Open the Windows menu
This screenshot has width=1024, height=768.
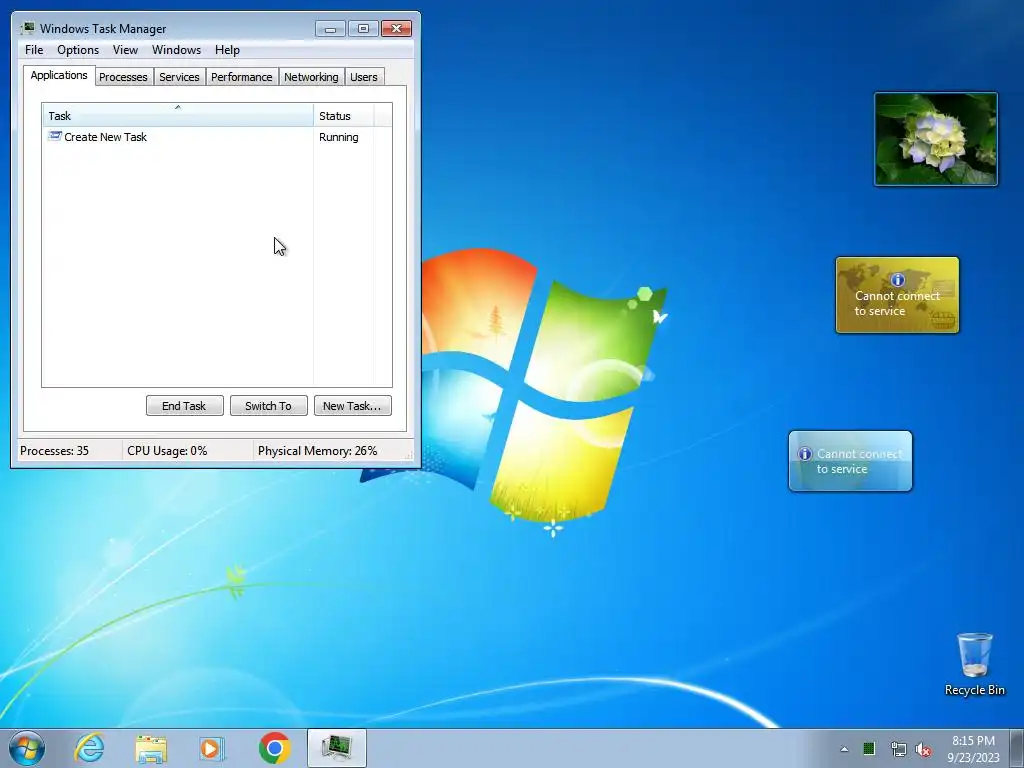pos(176,50)
